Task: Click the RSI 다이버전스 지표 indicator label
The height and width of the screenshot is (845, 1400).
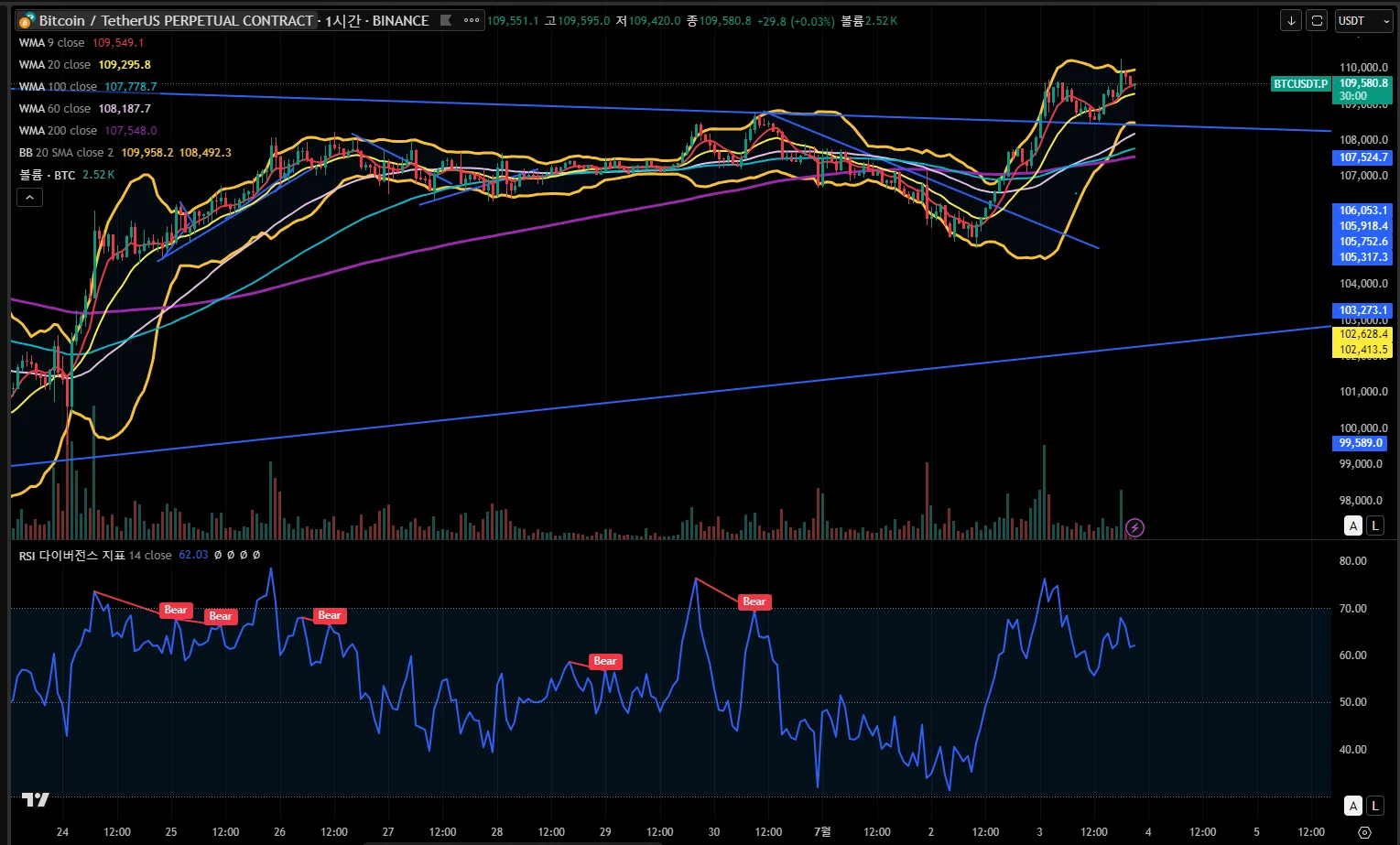Action: tap(72, 555)
